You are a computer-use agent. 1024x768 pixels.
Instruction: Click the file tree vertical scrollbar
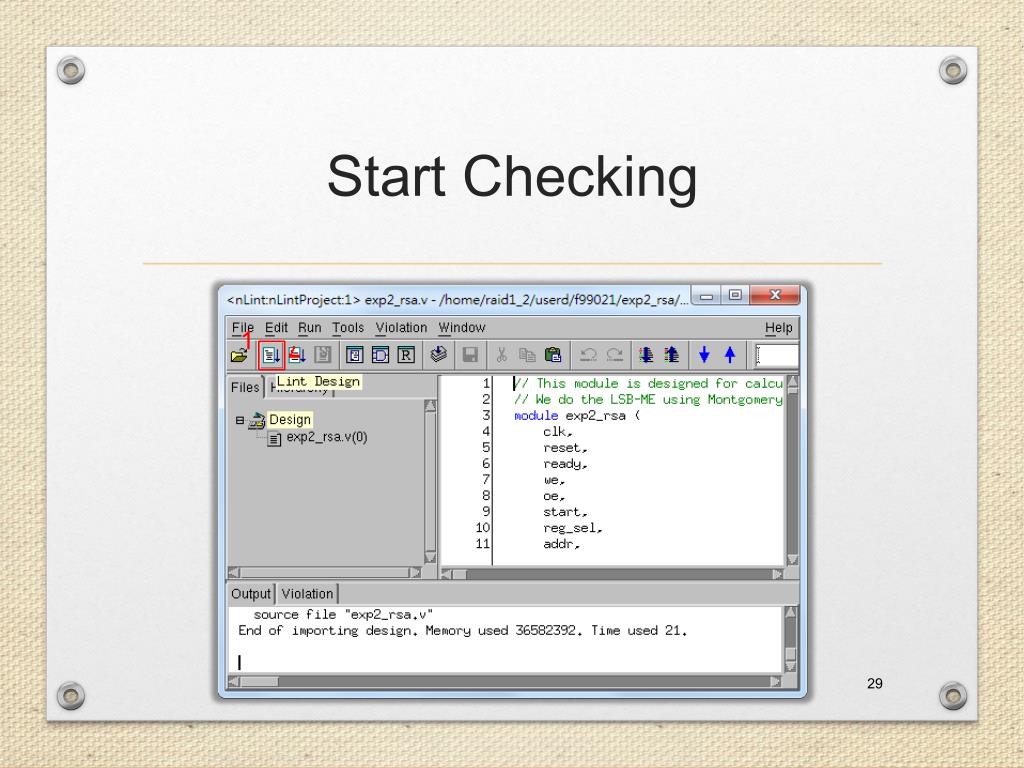pos(430,481)
